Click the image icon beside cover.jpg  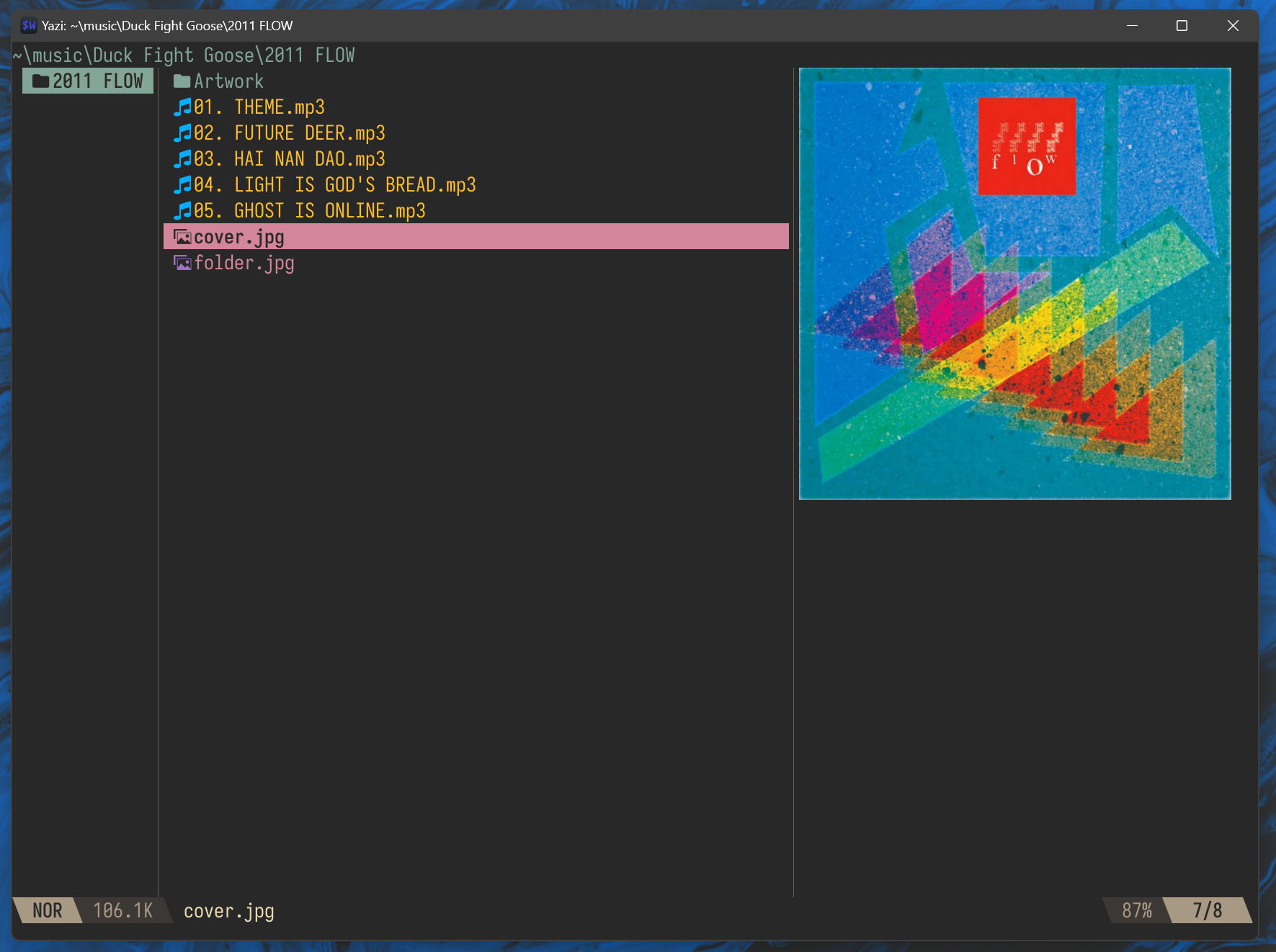point(182,237)
